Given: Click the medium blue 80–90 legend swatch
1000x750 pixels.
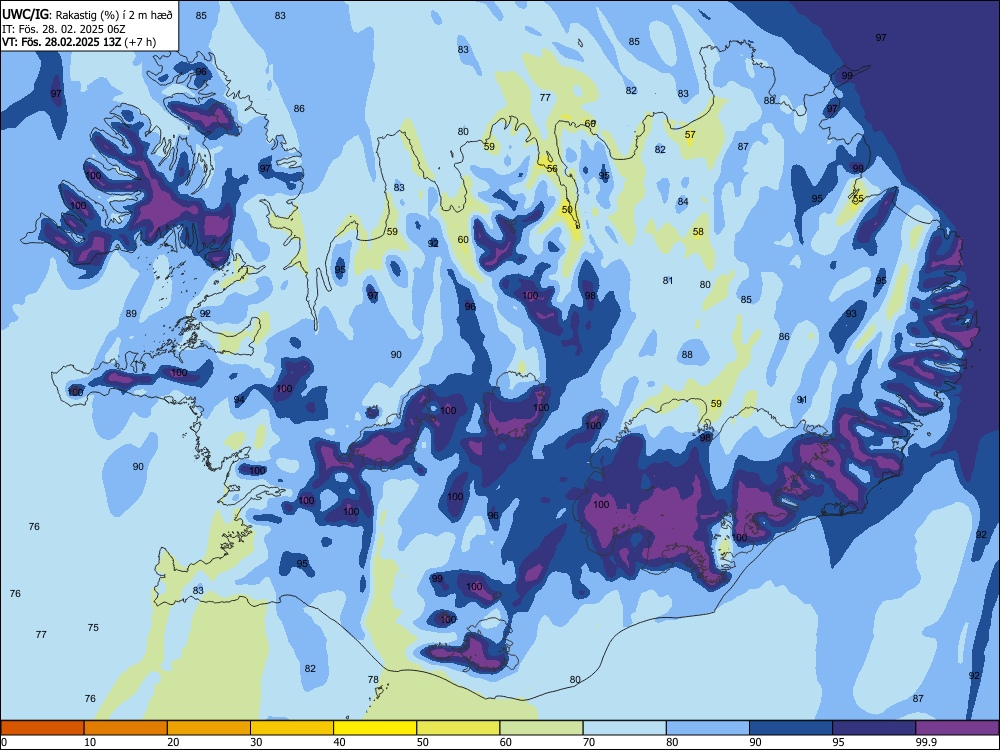Looking at the screenshot, I should pyautogui.click(x=708, y=728).
